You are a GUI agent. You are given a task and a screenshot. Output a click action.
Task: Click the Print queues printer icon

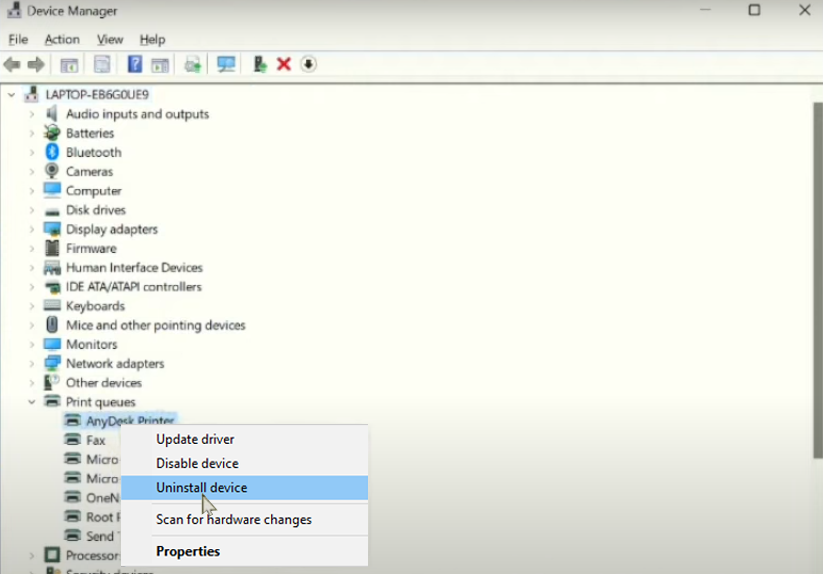click(x=52, y=401)
